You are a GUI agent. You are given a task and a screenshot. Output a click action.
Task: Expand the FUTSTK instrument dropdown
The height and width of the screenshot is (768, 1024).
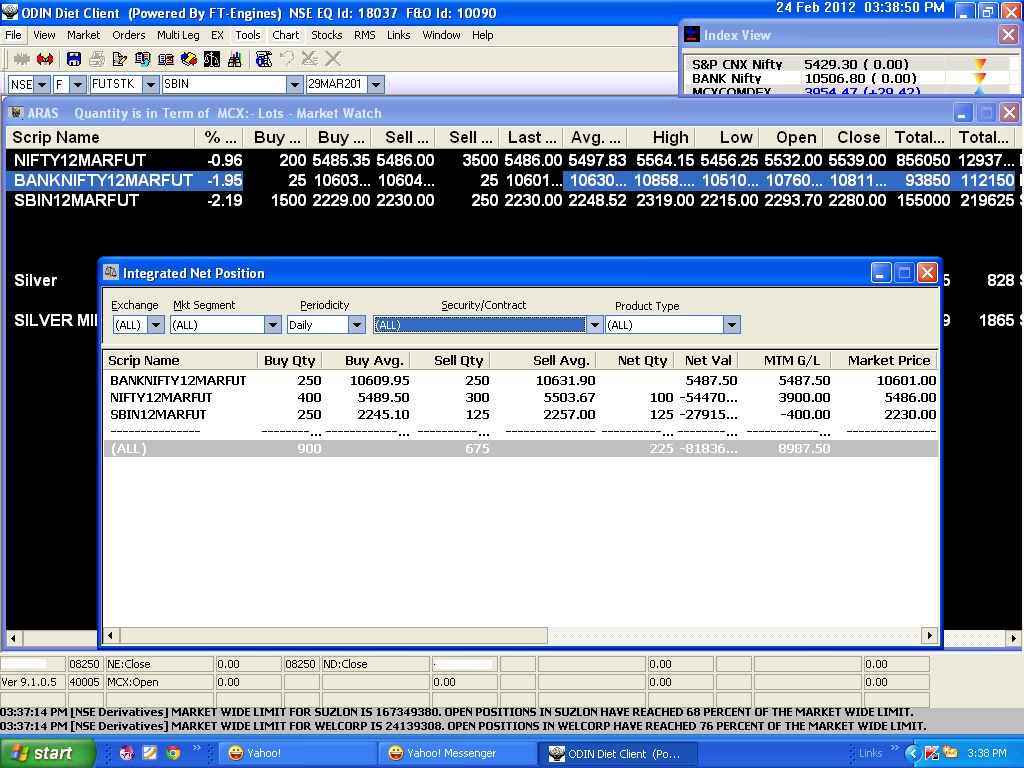point(151,84)
